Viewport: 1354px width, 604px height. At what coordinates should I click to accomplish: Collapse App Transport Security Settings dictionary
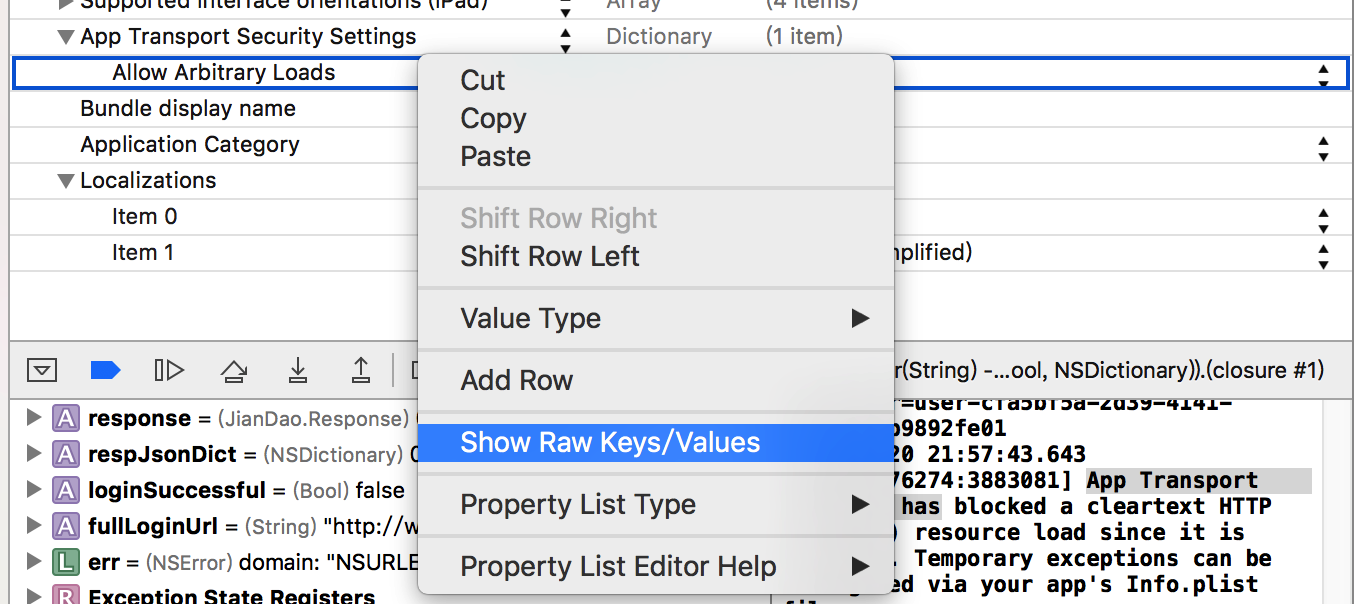66,38
